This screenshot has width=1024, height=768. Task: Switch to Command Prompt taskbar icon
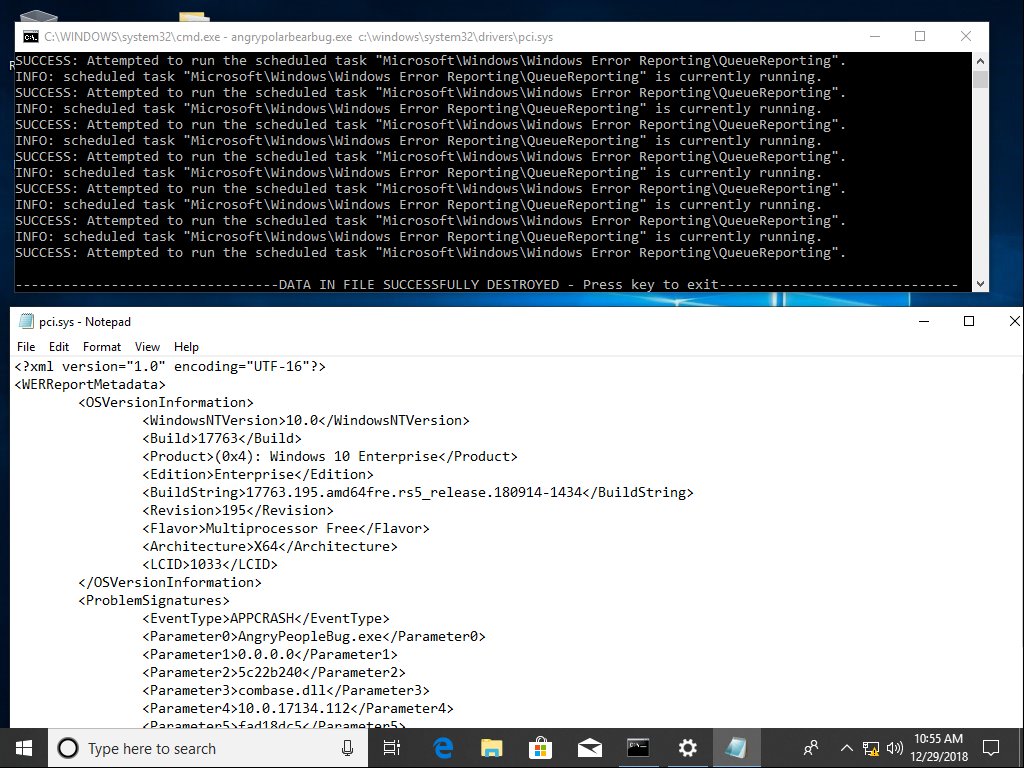click(638, 748)
